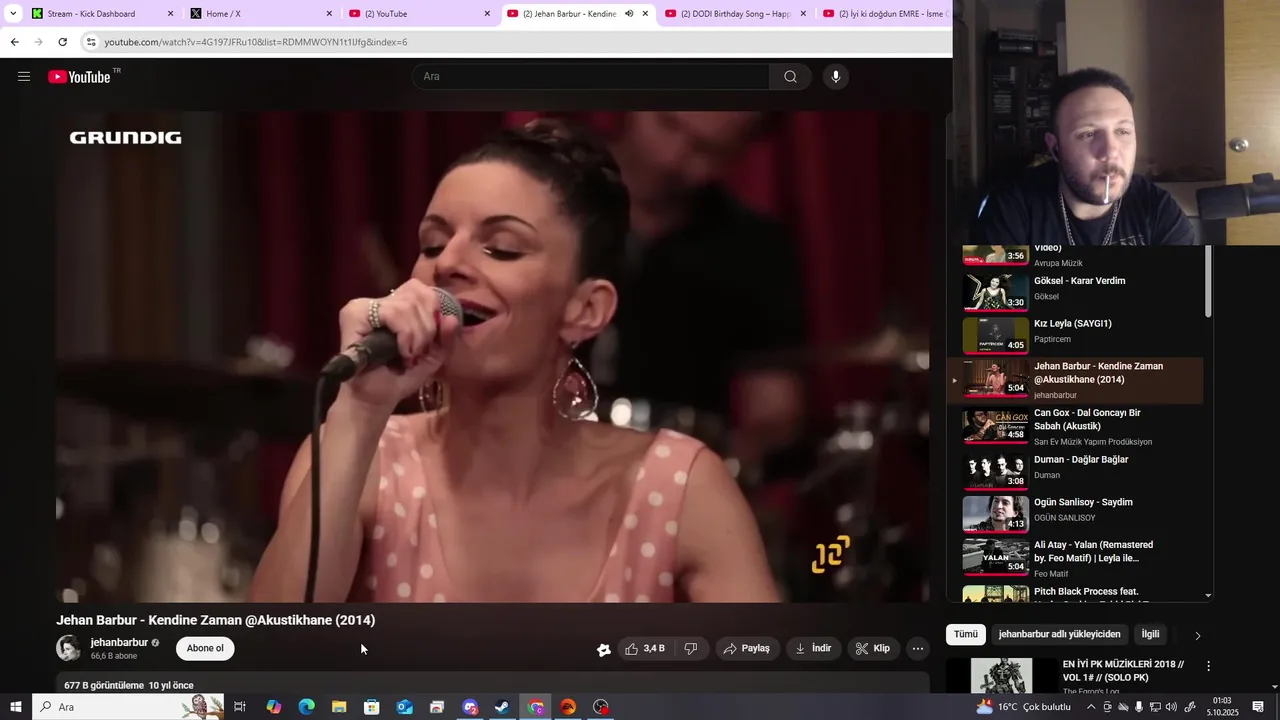
Task: Go back in the browser
Action: point(14,42)
